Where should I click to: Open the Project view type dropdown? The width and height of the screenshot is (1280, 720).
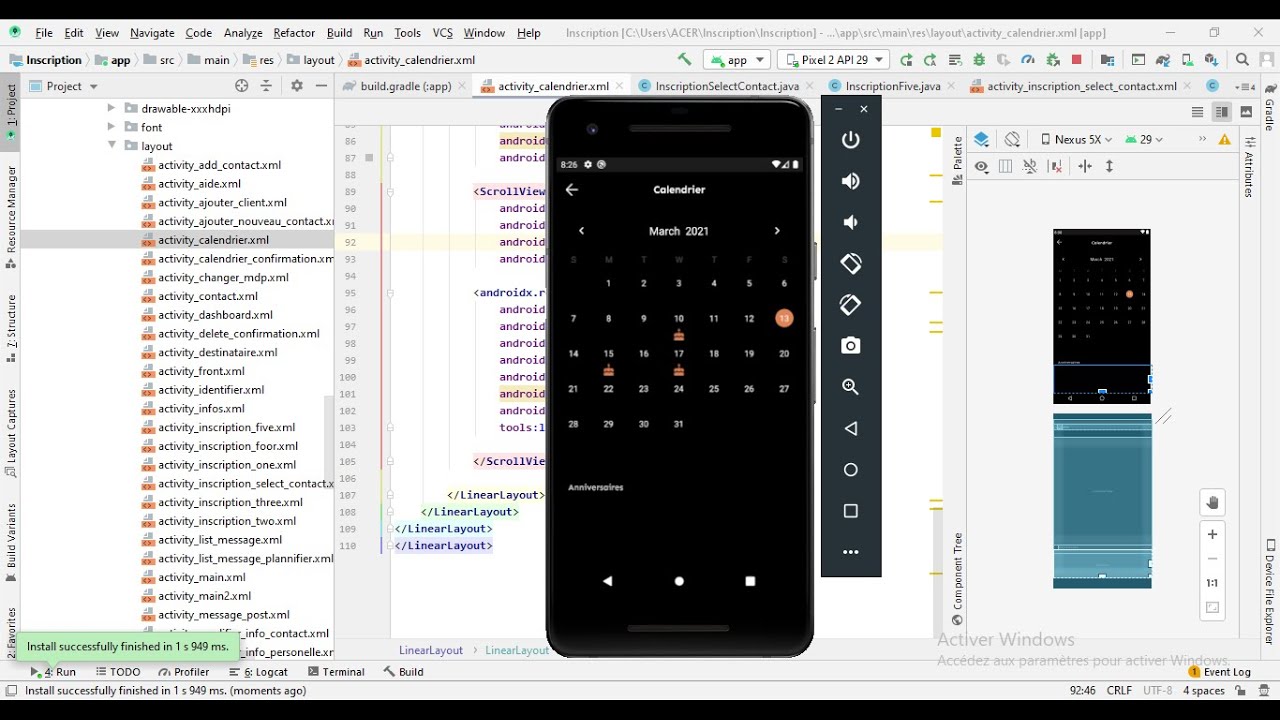click(x=64, y=86)
